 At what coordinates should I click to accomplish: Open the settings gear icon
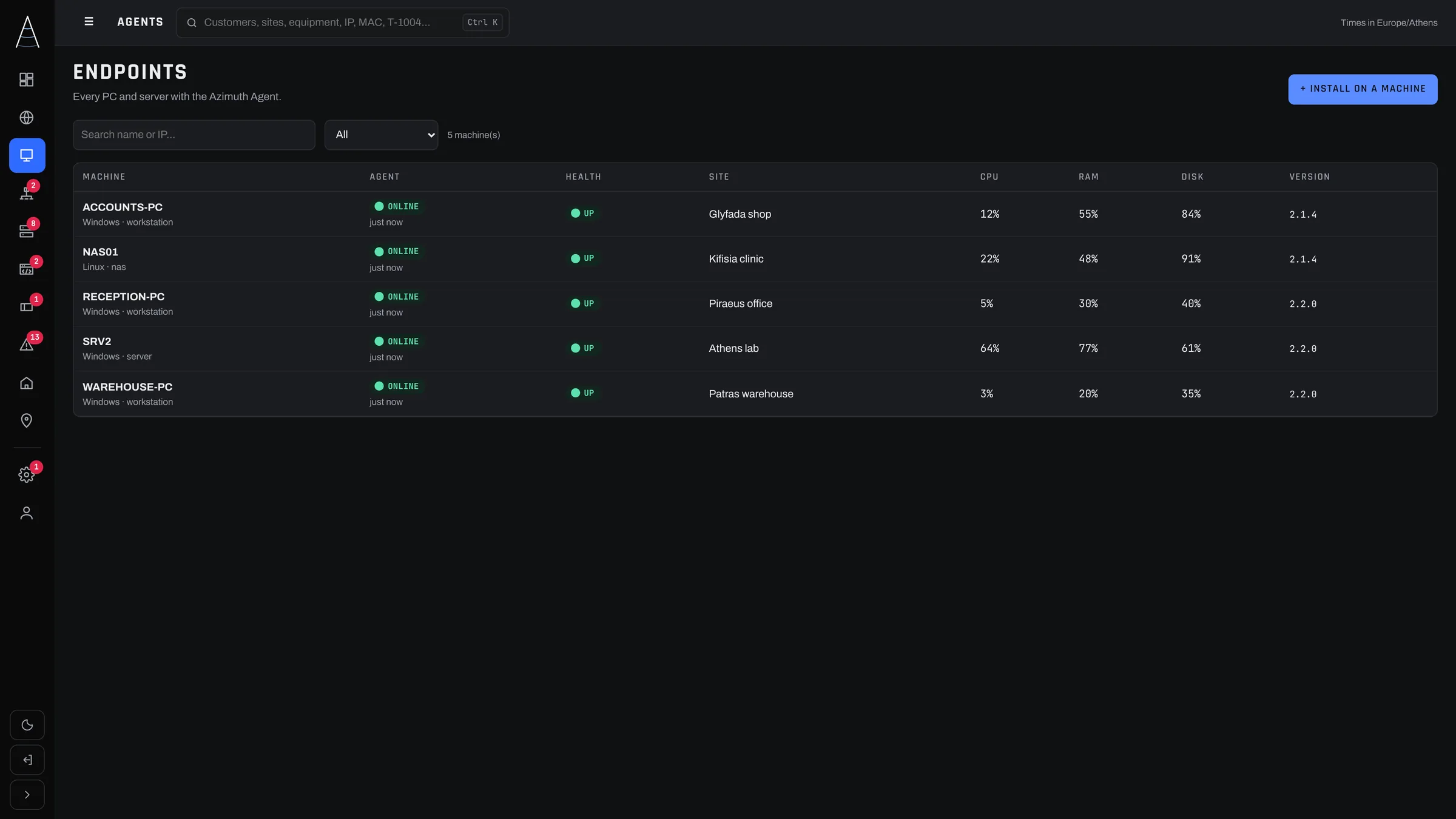click(27, 474)
